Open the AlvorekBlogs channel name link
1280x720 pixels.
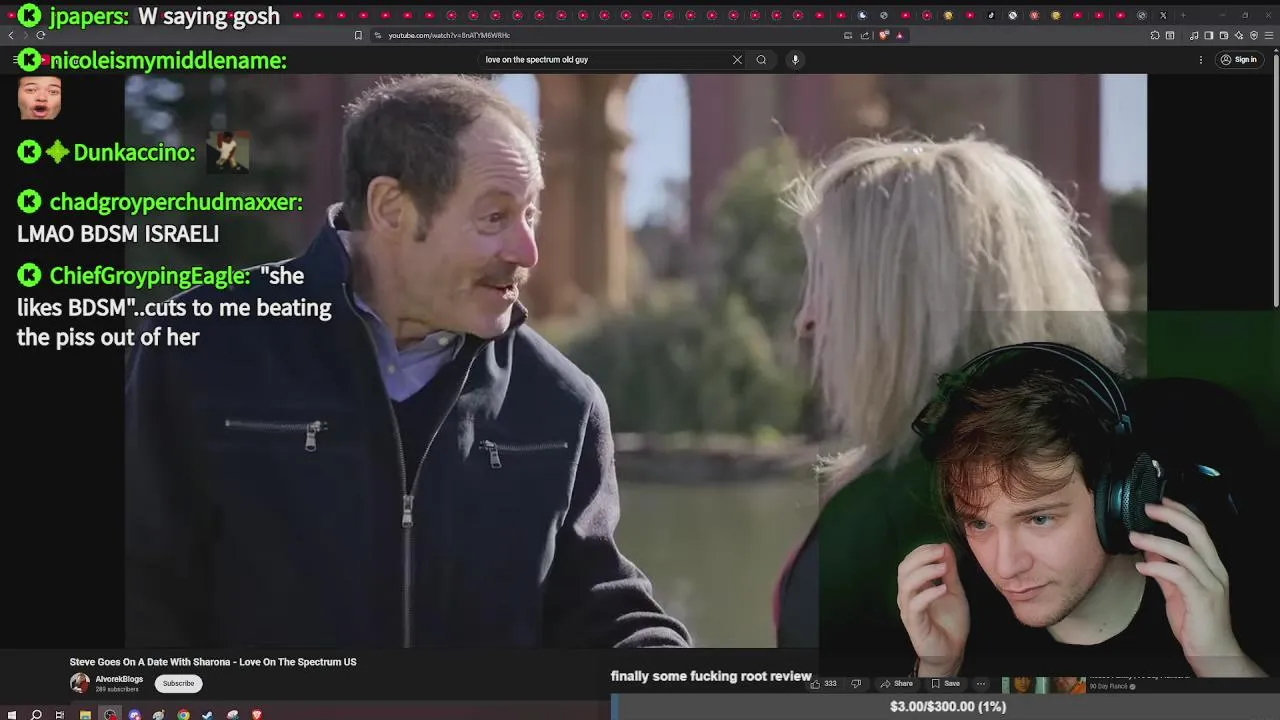pos(119,679)
